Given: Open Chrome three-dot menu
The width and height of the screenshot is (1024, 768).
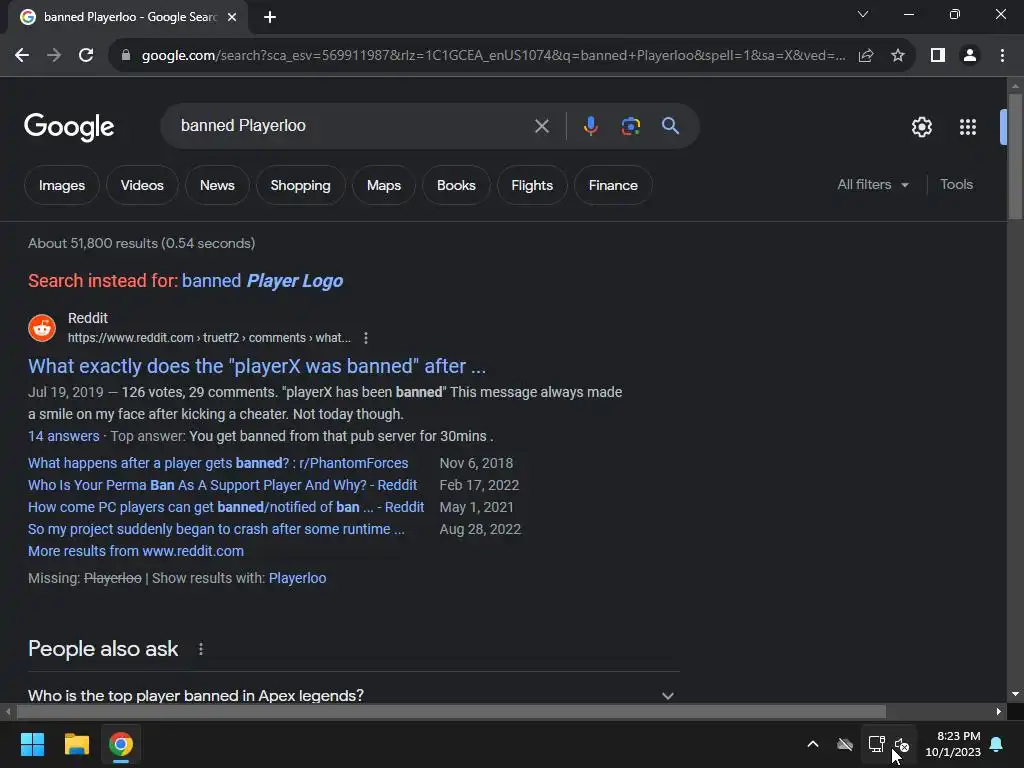Looking at the screenshot, I should pyautogui.click(x=1002, y=56).
